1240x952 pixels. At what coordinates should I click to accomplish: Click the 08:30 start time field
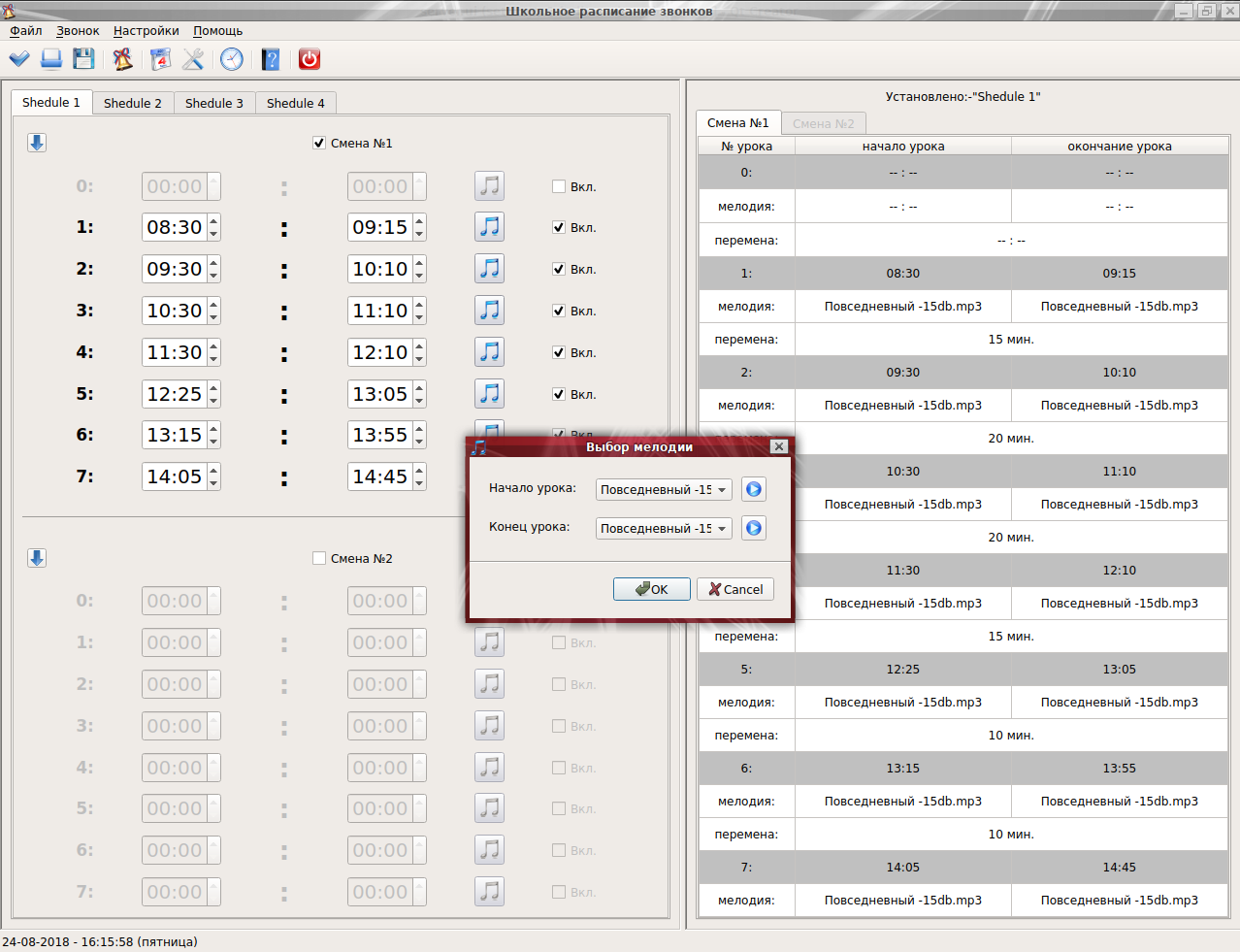click(x=175, y=227)
